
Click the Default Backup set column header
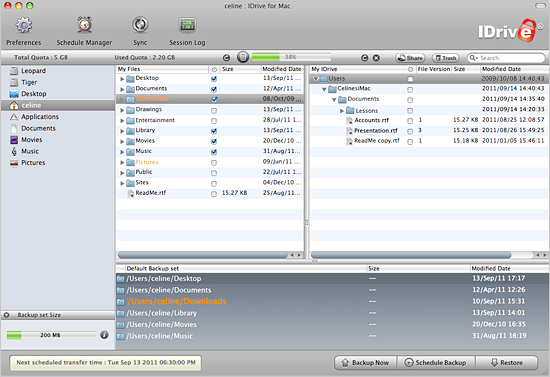pyautogui.click(x=246, y=269)
